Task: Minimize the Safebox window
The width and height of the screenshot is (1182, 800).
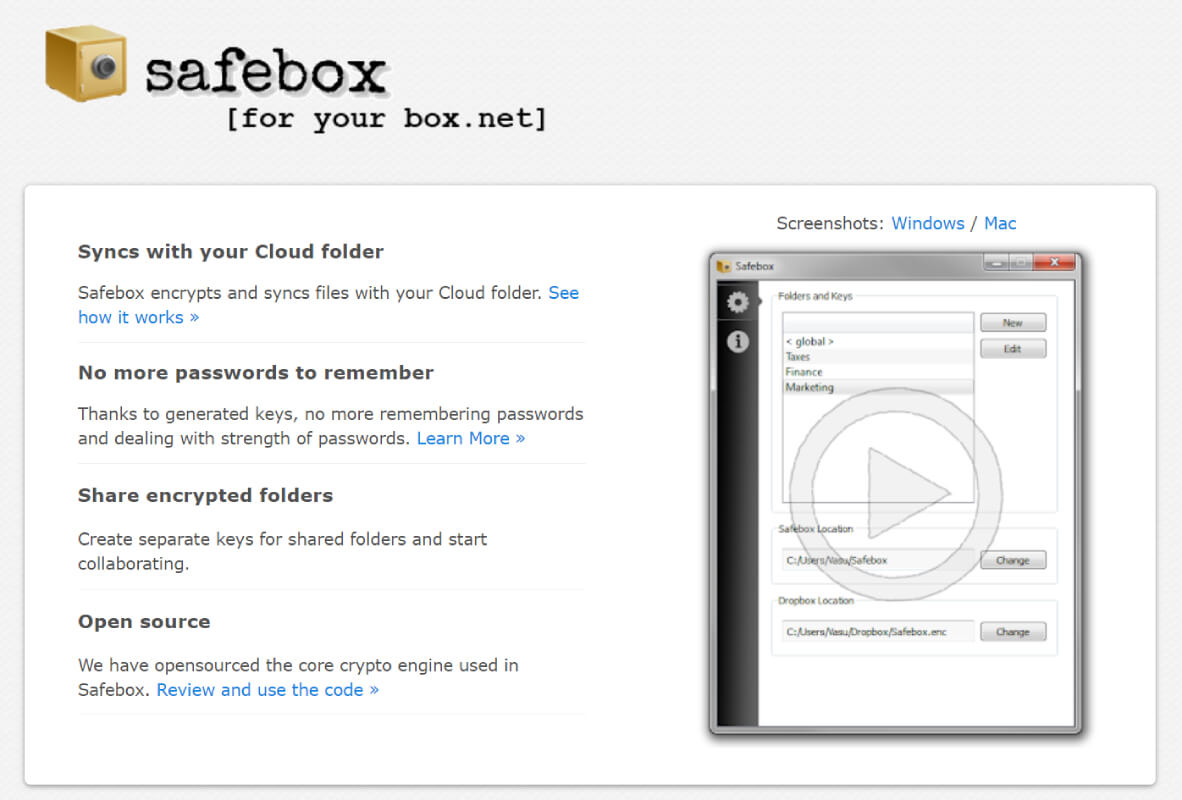Action: coord(996,262)
